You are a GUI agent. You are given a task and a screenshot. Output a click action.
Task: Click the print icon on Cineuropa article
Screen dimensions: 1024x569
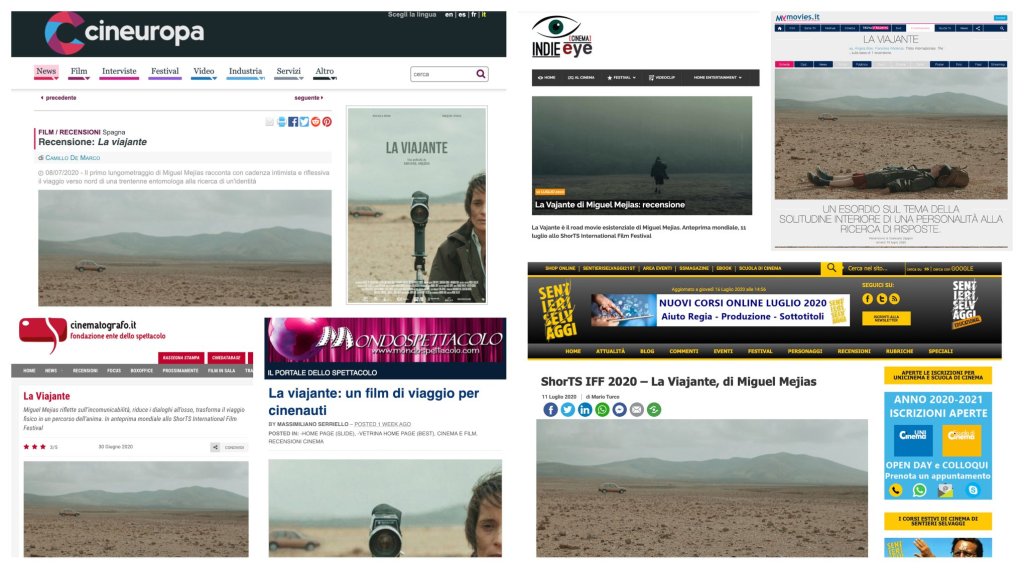click(282, 122)
